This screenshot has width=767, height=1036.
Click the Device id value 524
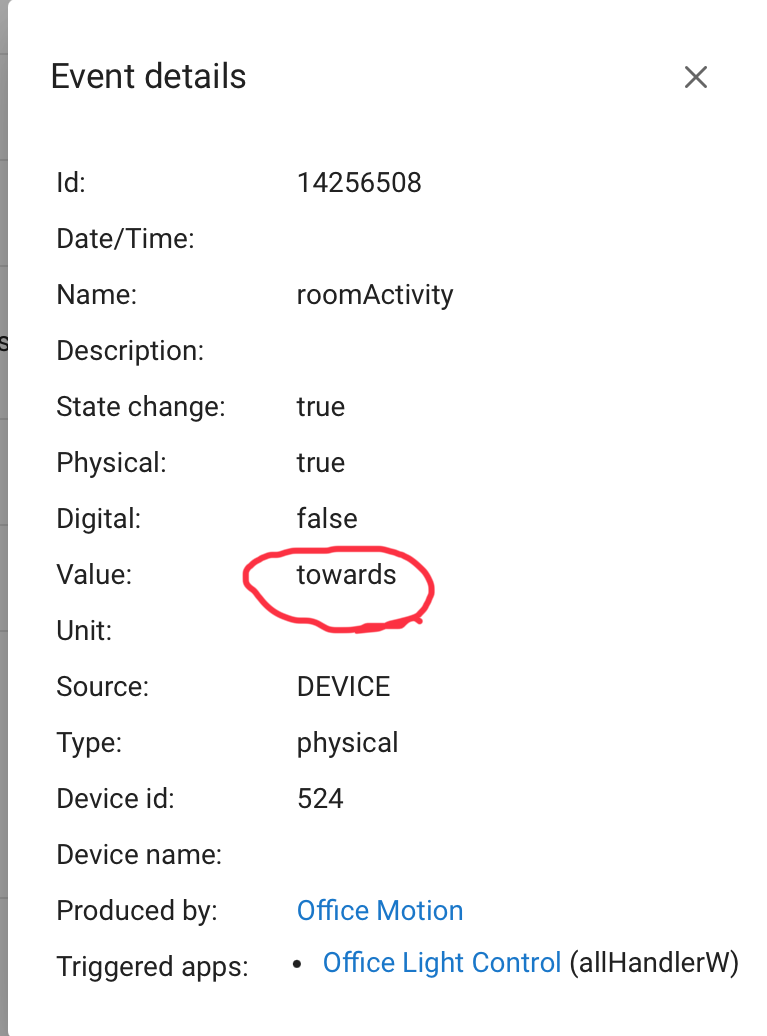[320, 799]
